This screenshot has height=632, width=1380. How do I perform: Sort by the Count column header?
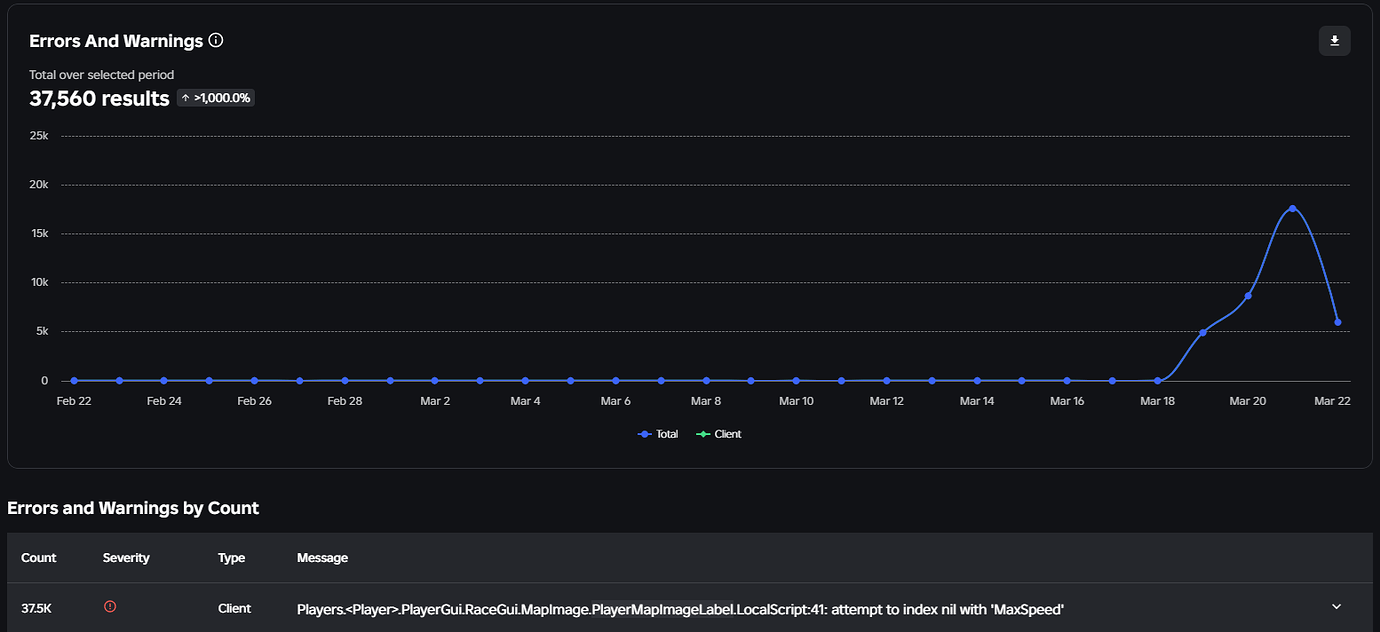pos(39,558)
